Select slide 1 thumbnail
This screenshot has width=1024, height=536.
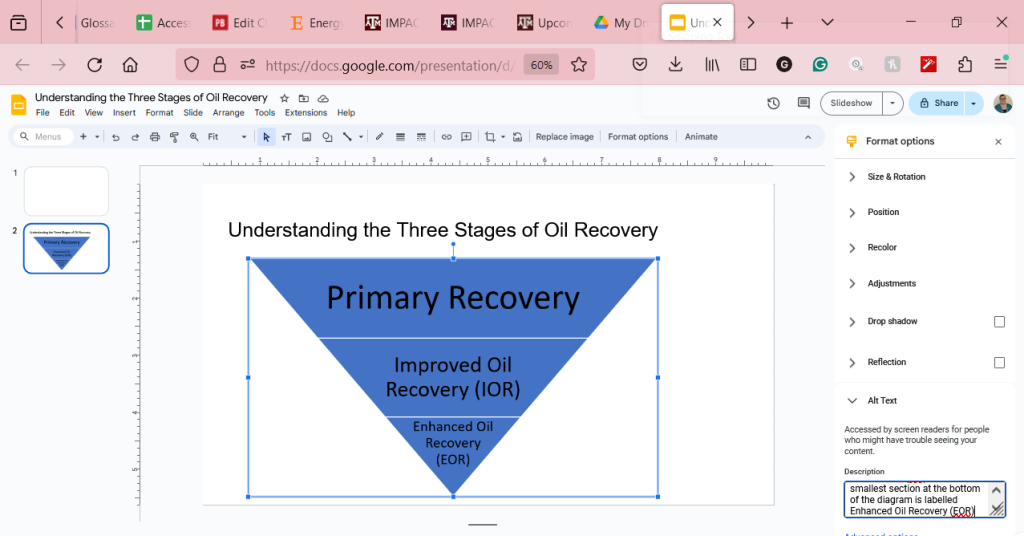pos(66,191)
